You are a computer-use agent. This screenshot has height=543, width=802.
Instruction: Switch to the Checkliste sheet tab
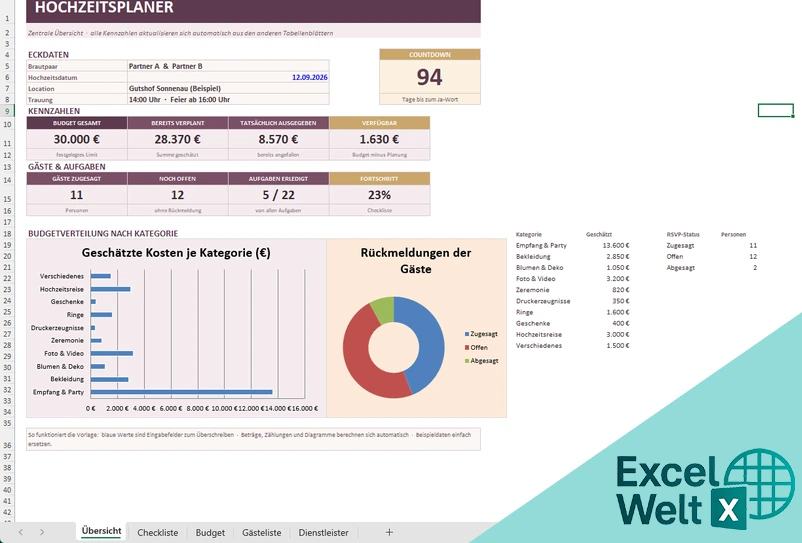click(x=158, y=532)
